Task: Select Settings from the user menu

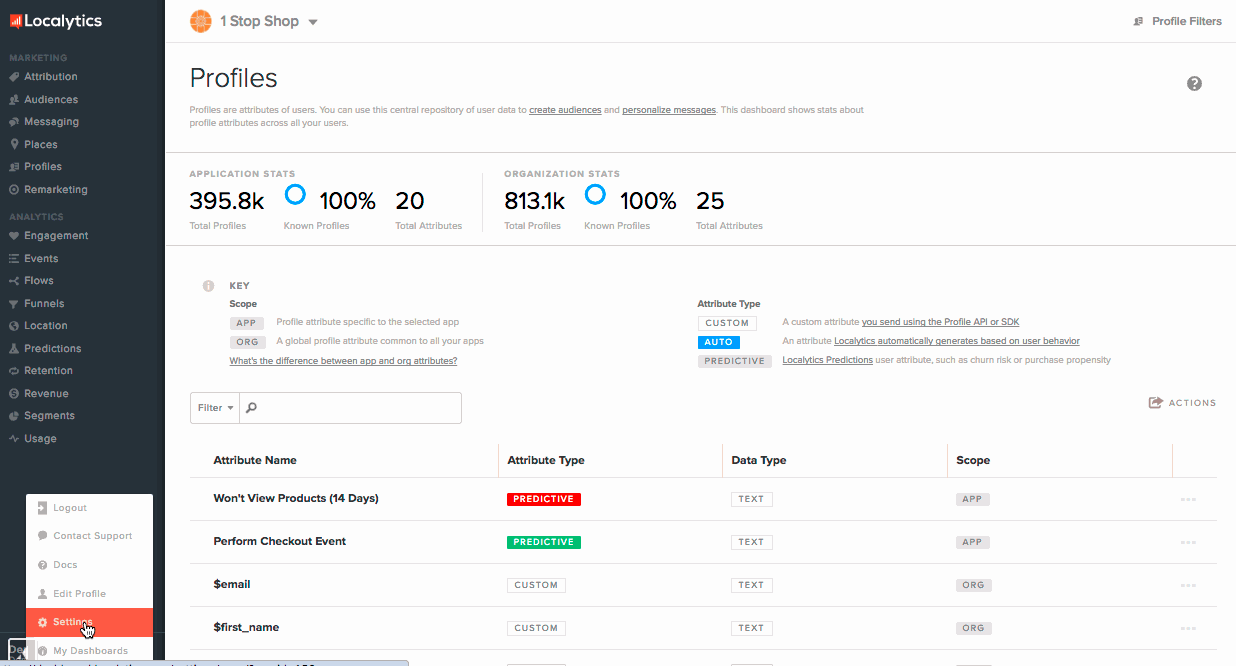Action: 73,622
